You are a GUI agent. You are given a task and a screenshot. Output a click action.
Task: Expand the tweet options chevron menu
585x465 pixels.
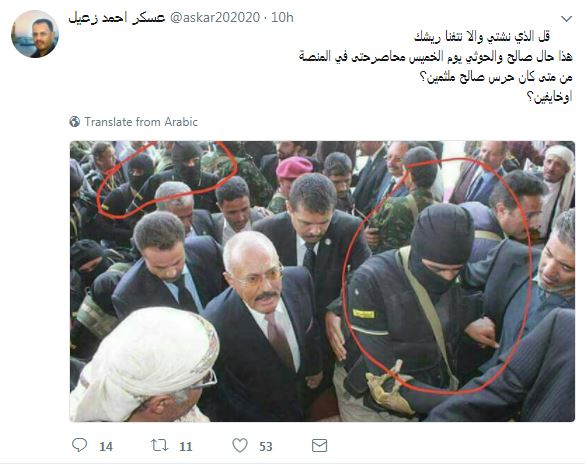566,19
